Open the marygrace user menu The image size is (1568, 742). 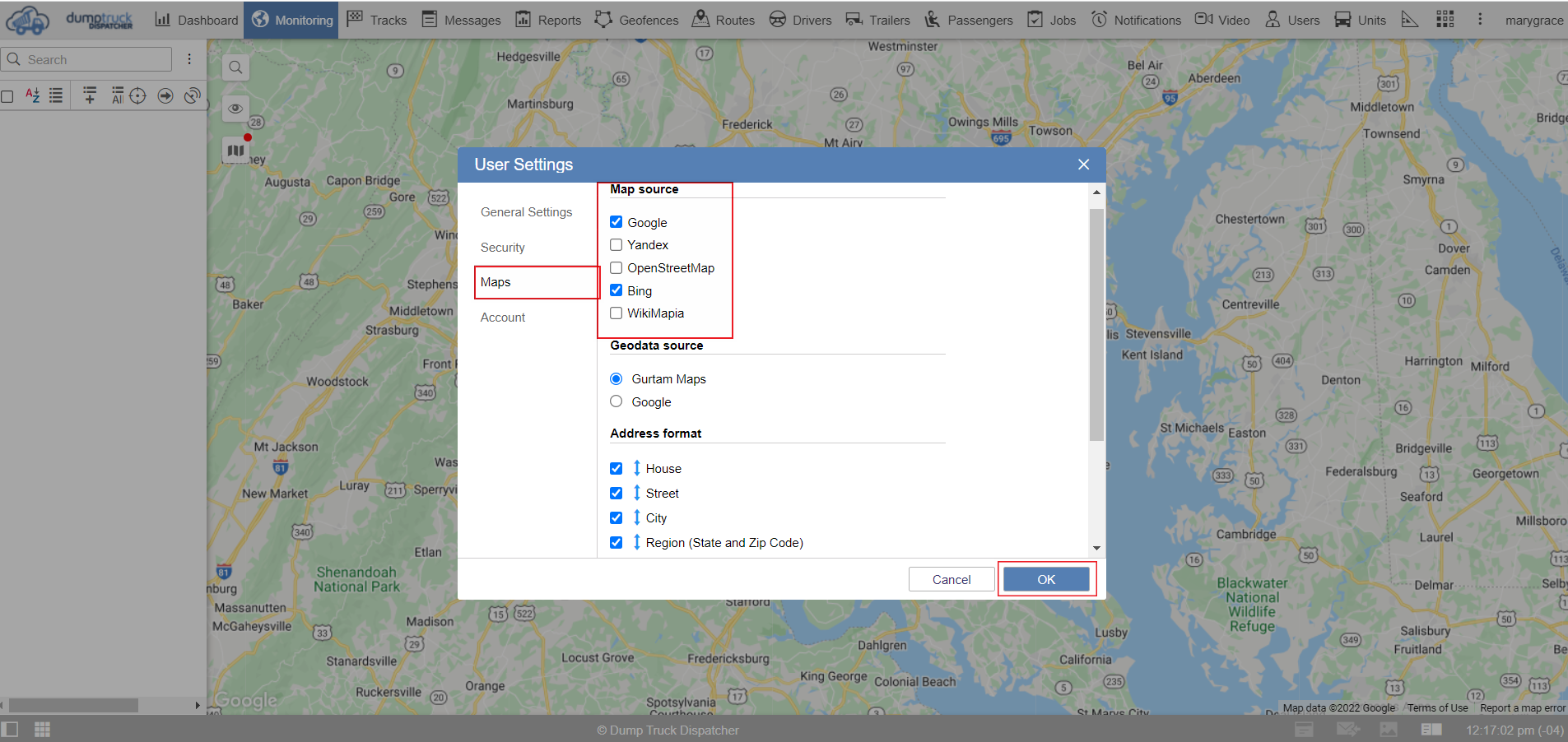click(1533, 20)
